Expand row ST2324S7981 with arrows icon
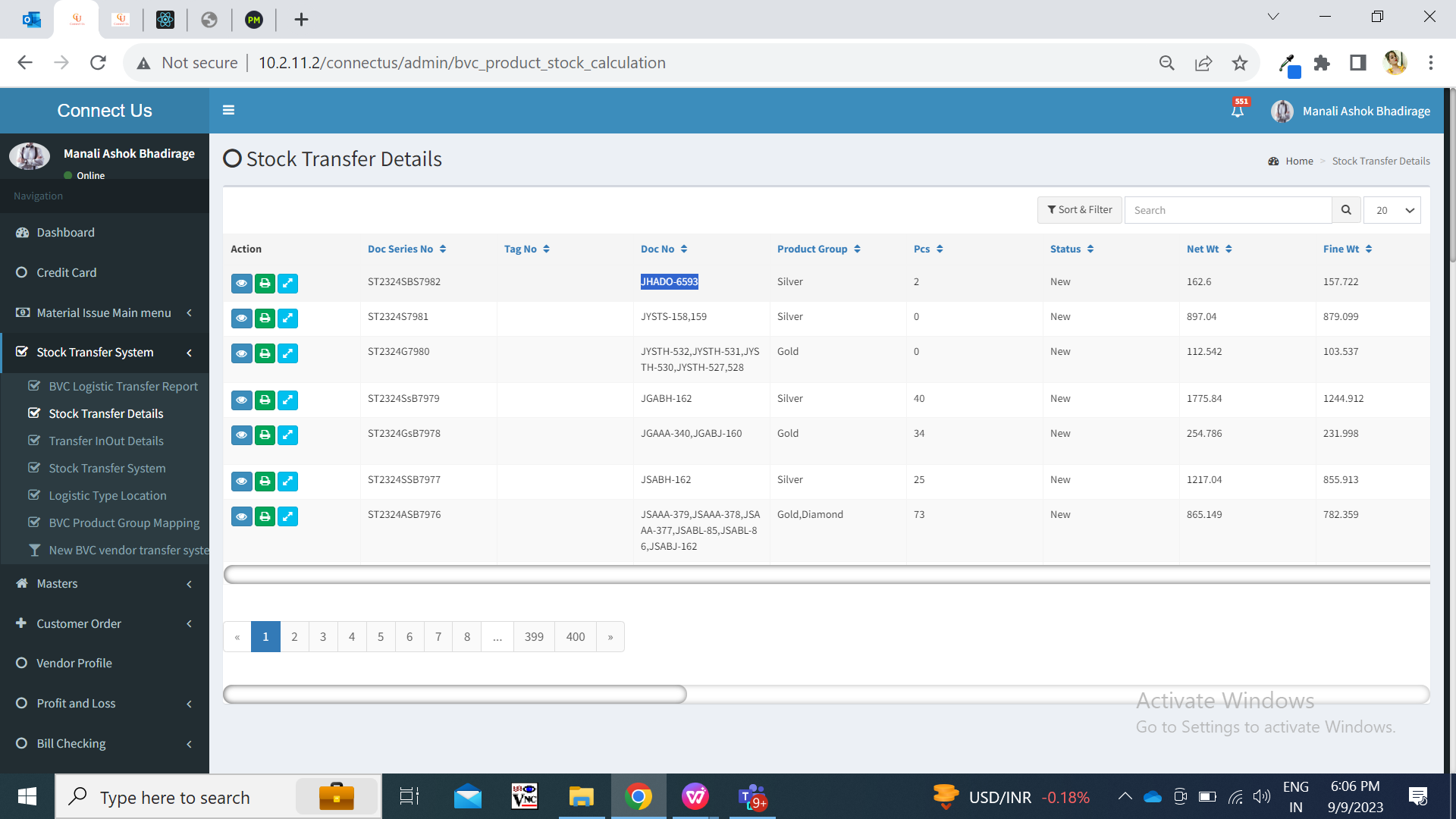The height and width of the screenshot is (819, 1456). coord(287,318)
